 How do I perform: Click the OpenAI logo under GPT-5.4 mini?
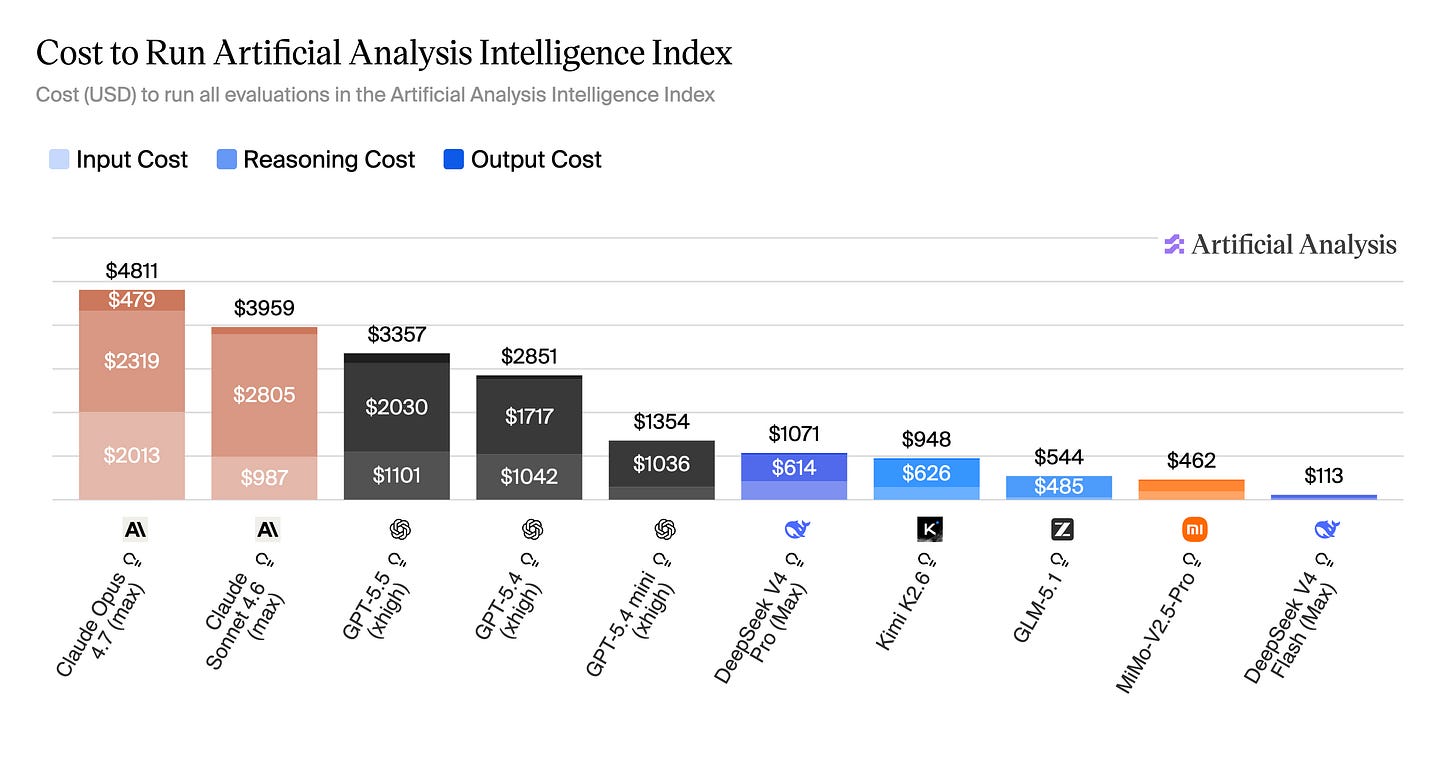[664, 529]
